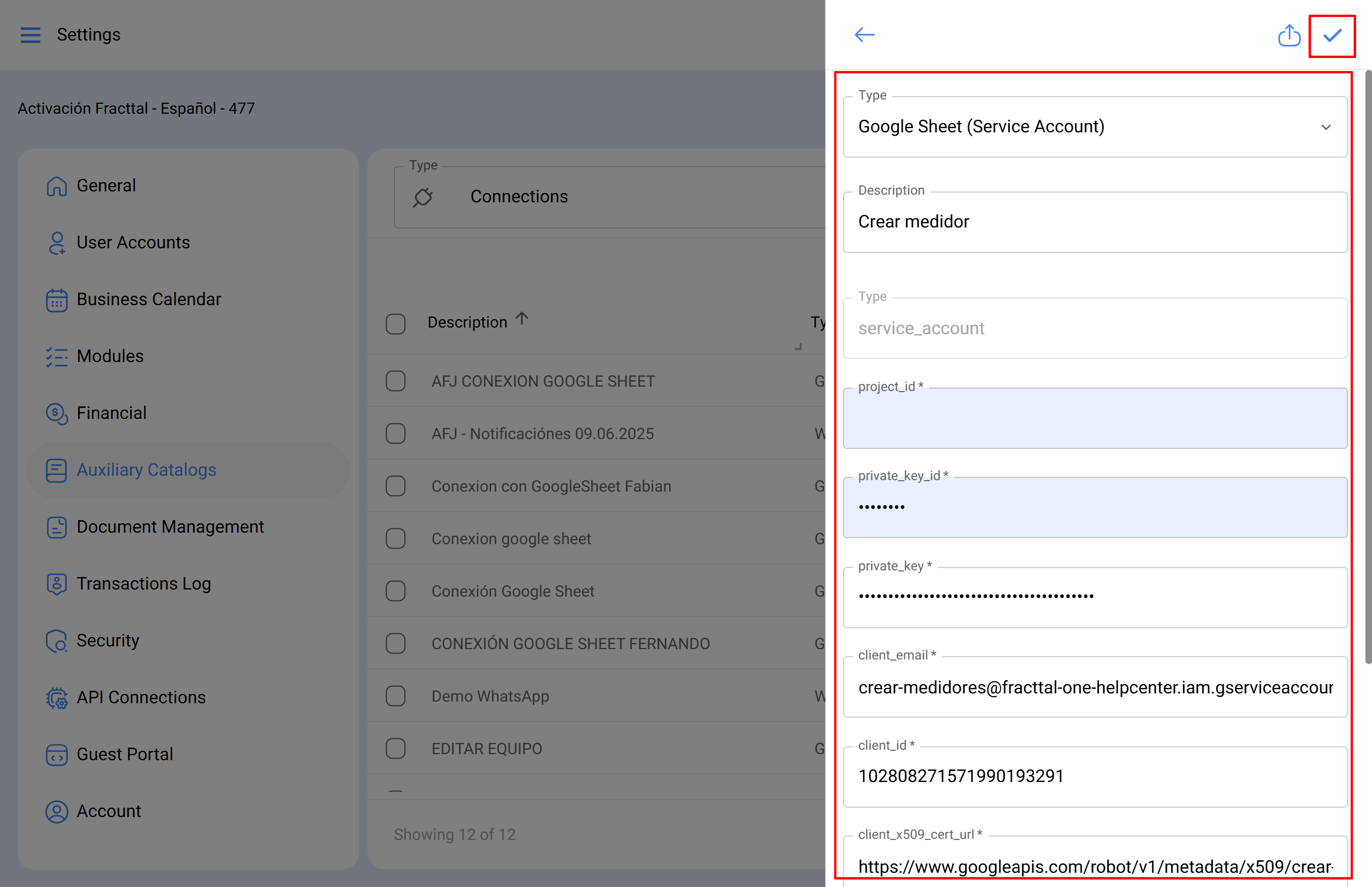
Task: Click the share/export icon in the panel header
Action: (x=1288, y=34)
